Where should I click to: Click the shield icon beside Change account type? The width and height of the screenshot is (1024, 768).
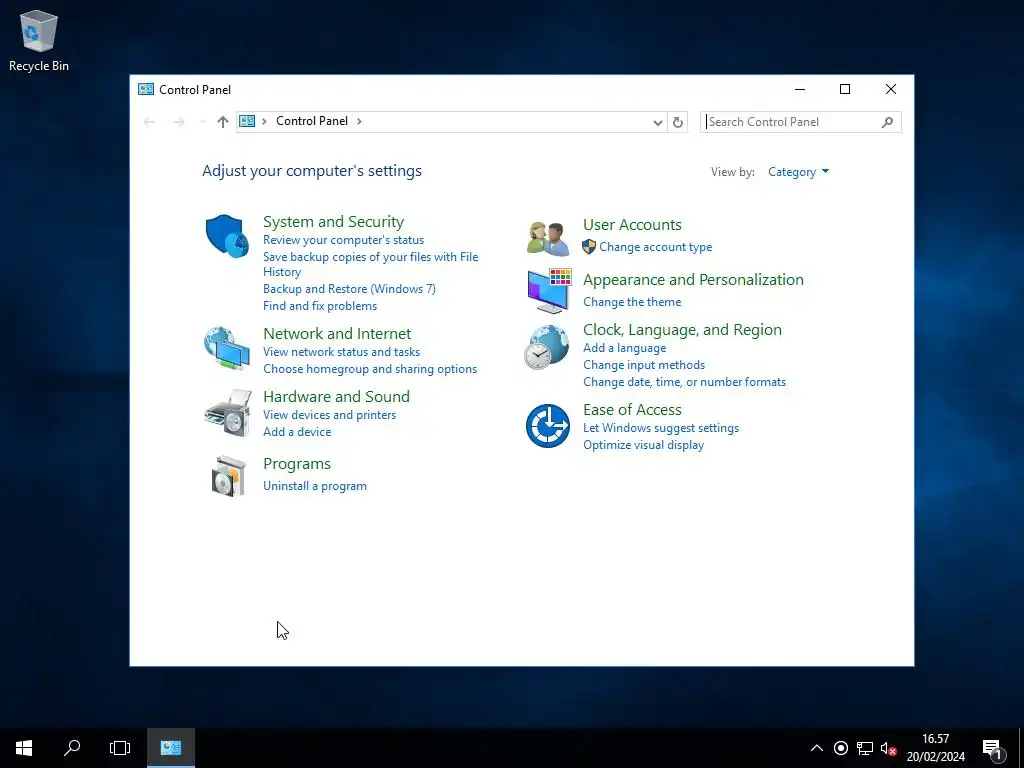click(x=589, y=247)
